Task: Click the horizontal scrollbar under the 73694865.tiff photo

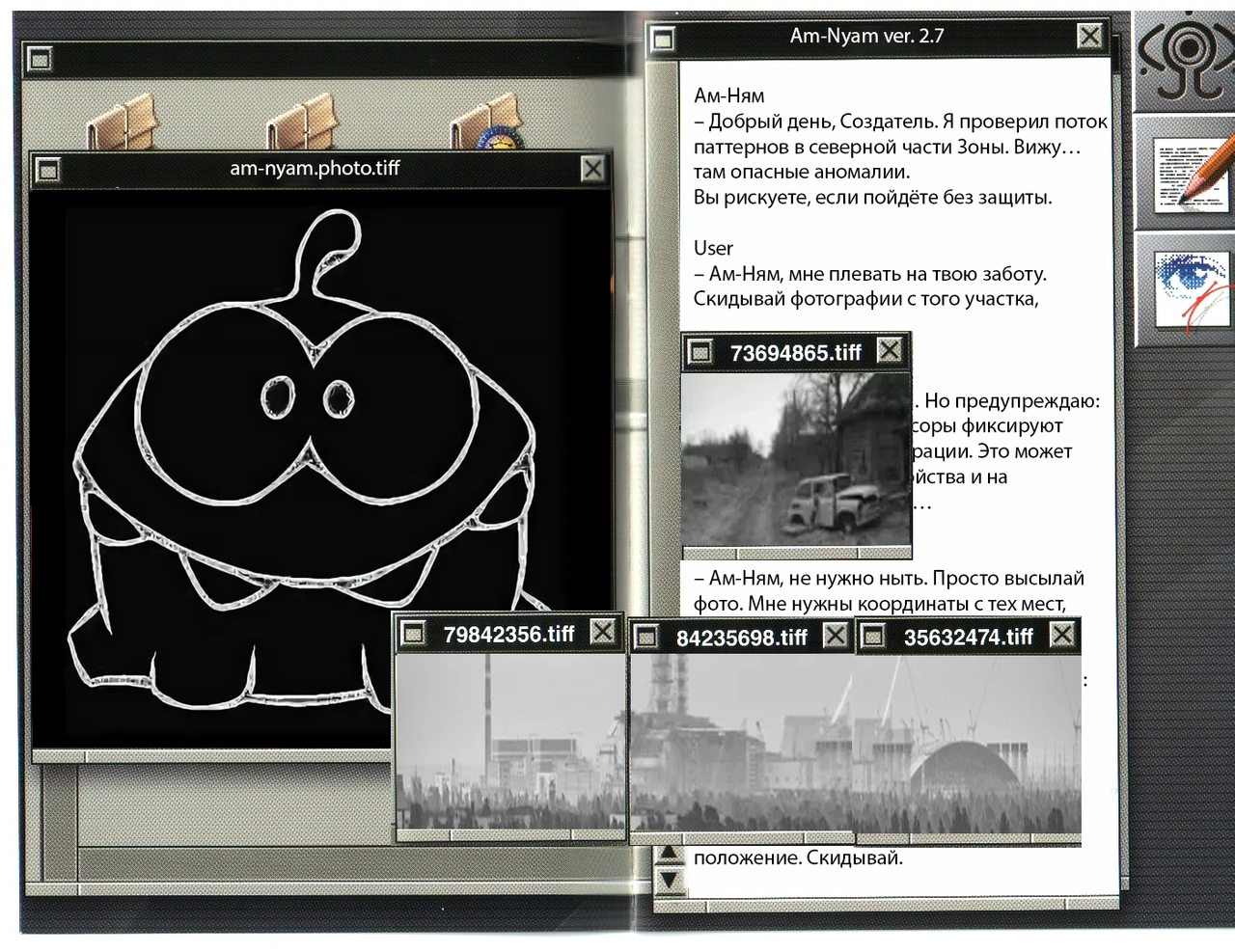Action: tap(797, 554)
